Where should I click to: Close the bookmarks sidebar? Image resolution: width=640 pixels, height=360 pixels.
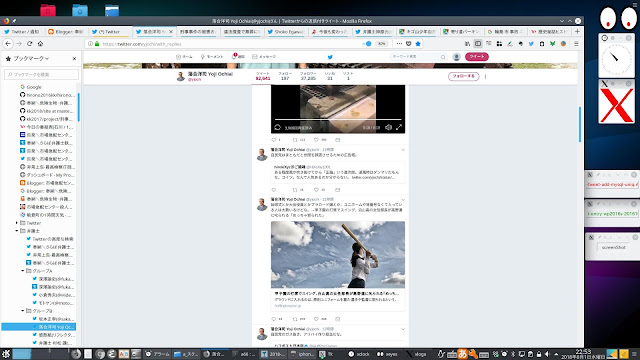[74, 59]
